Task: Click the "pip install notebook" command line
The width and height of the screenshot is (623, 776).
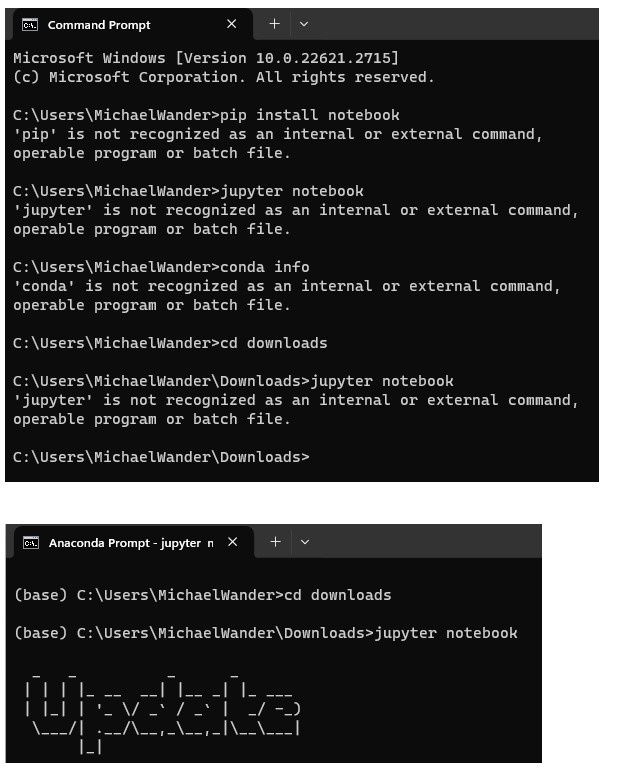Action: 206,115
